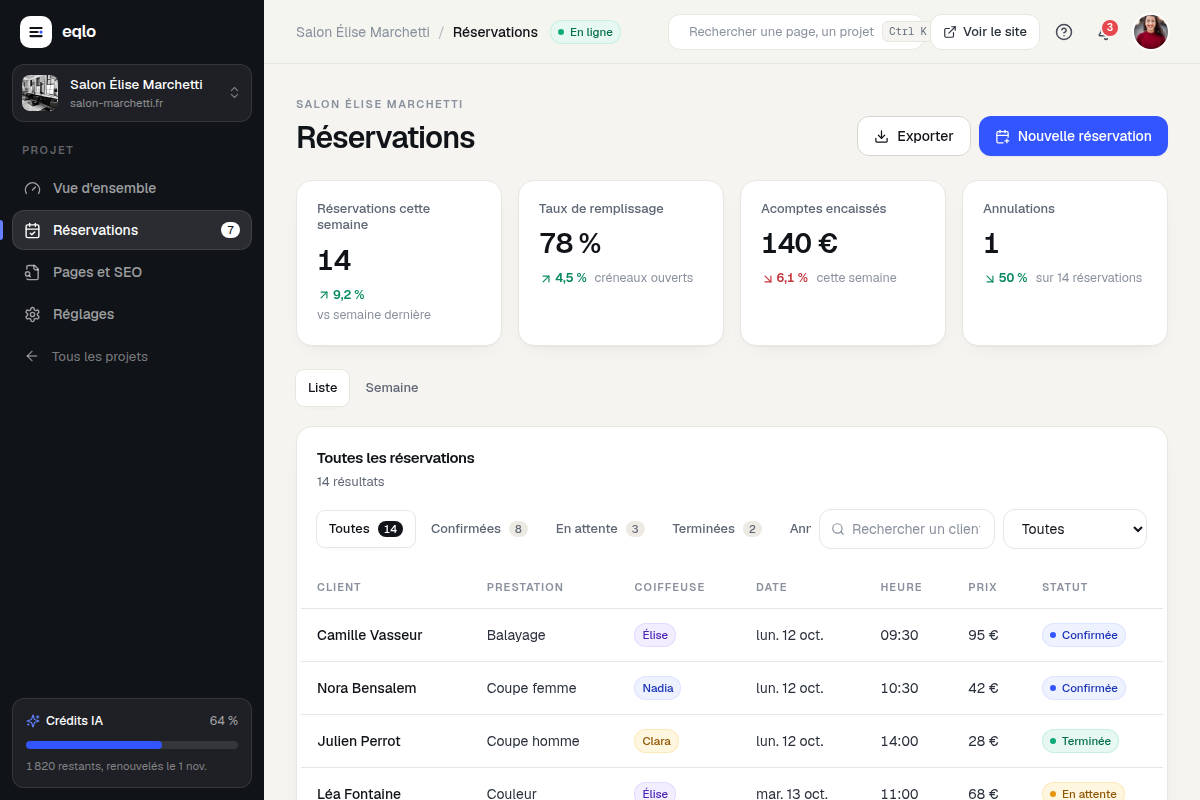Filter by En attente reservations tab

600,529
